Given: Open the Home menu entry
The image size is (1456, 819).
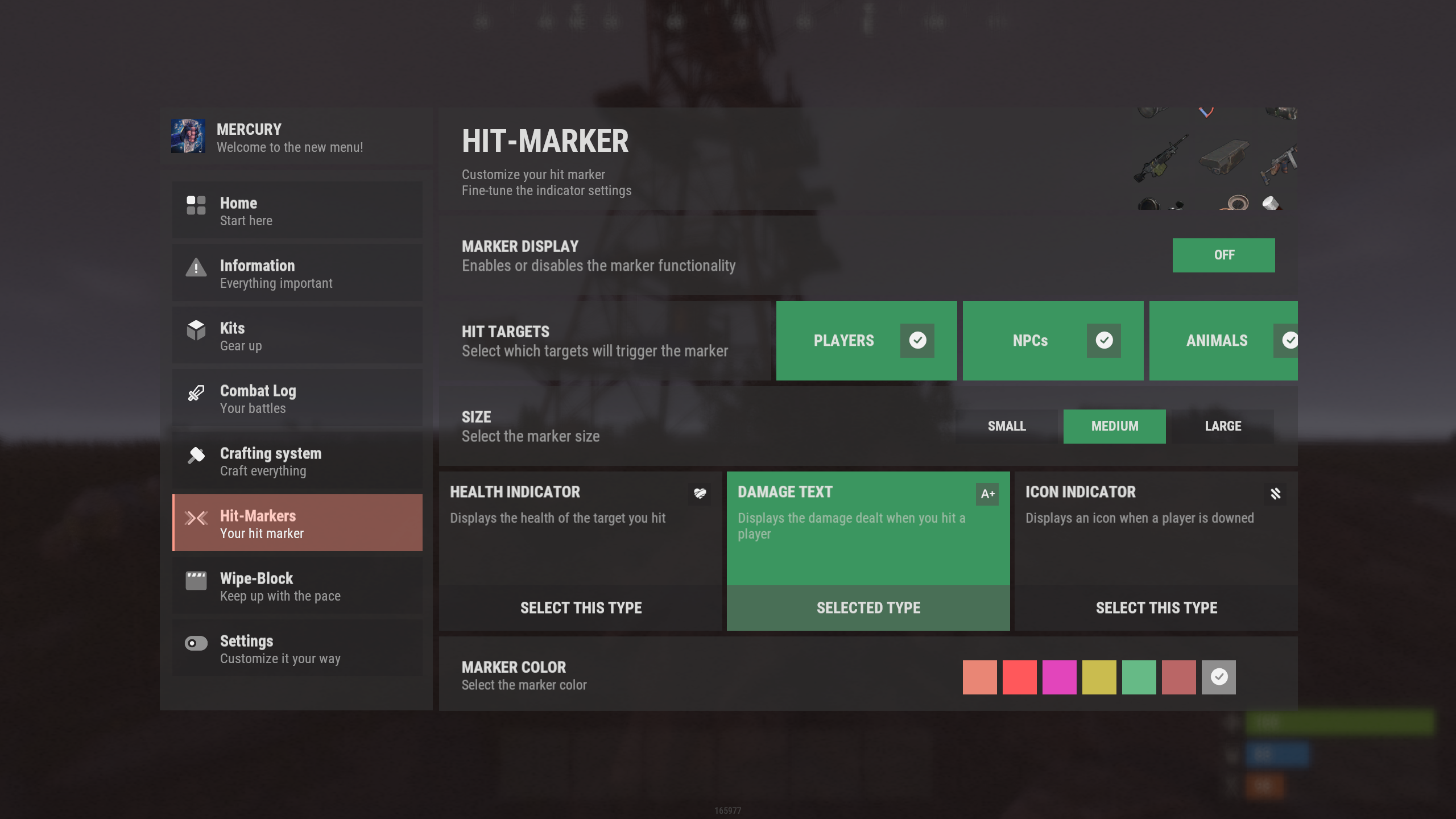Looking at the screenshot, I should (x=297, y=210).
